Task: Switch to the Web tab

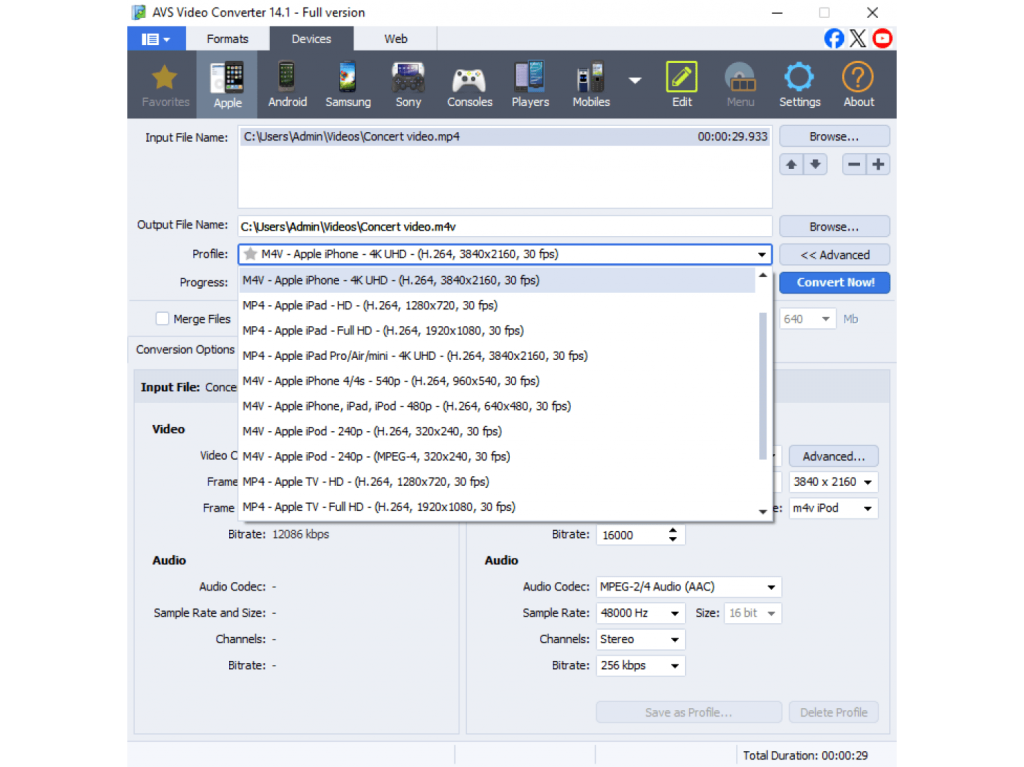Action: click(396, 39)
